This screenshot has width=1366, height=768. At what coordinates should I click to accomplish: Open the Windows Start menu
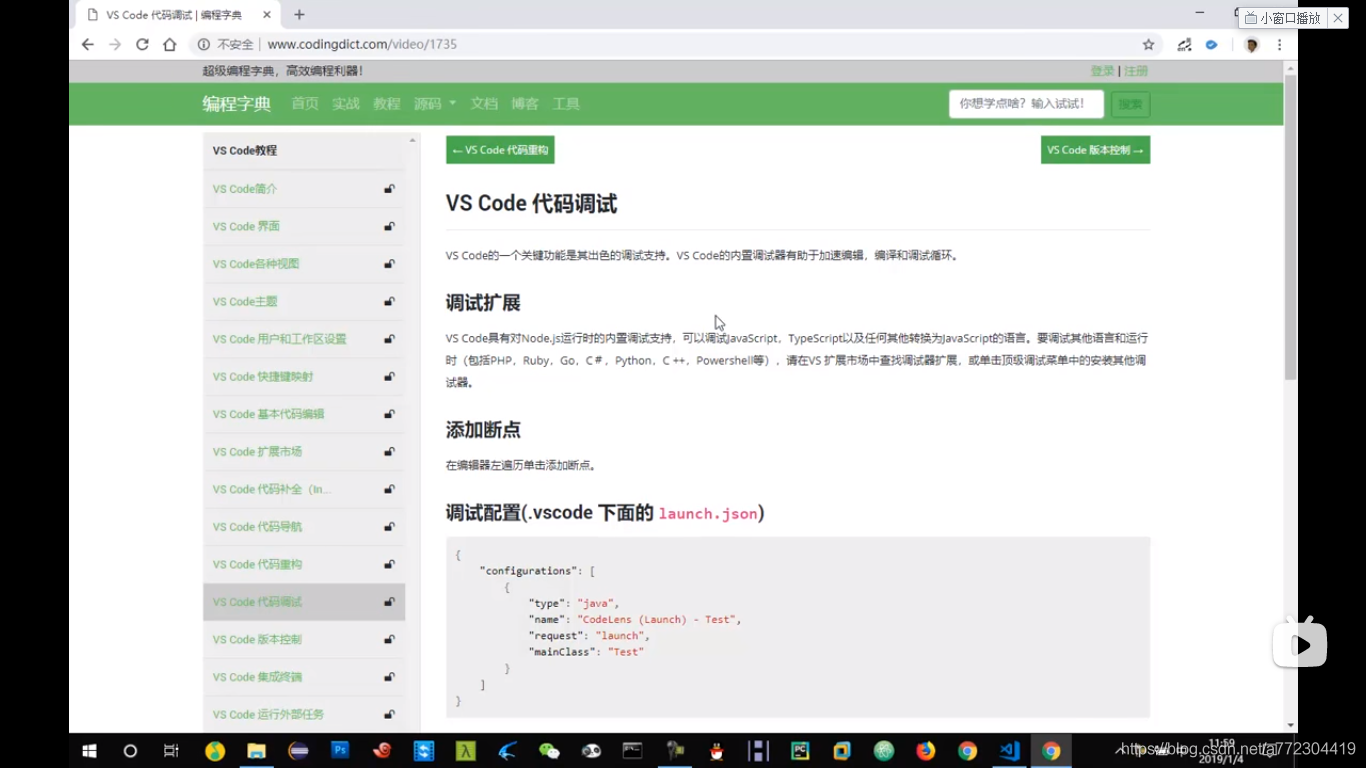coord(88,750)
